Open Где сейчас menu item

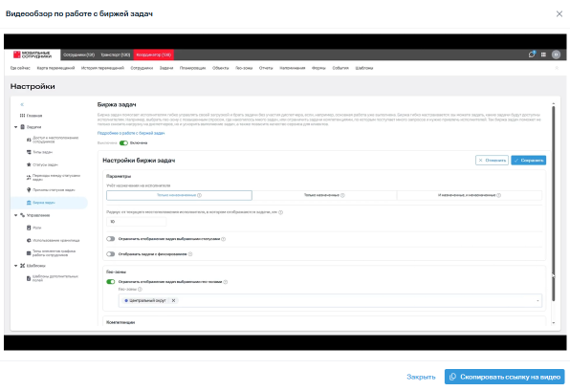[x=20, y=68]
